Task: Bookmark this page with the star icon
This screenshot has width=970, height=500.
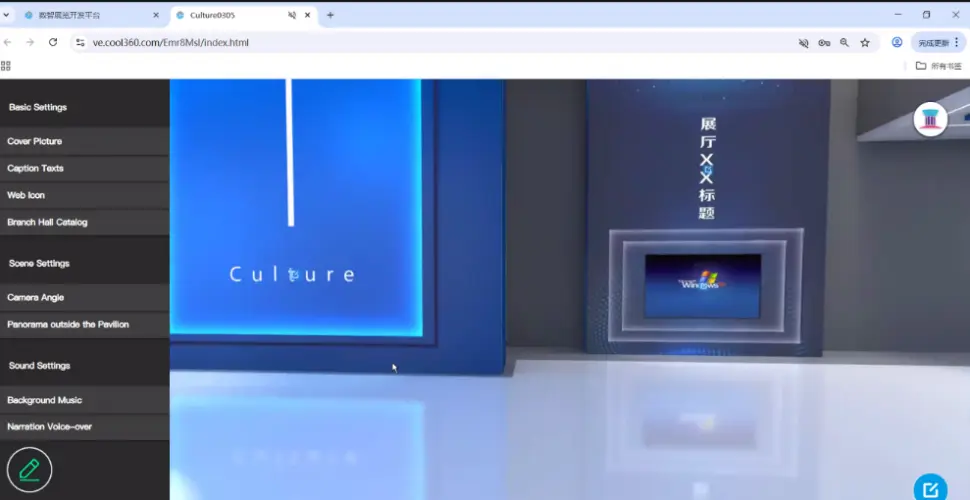Action: (x=865, y=43)
